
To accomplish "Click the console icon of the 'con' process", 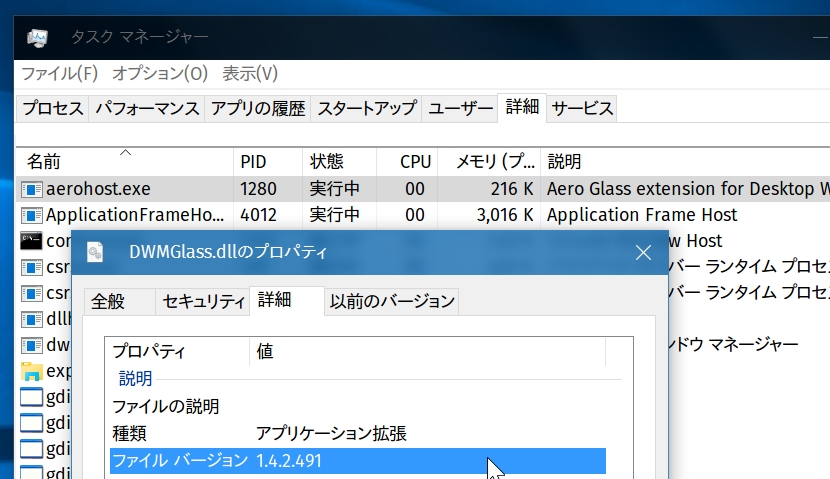I will (31, 241).
